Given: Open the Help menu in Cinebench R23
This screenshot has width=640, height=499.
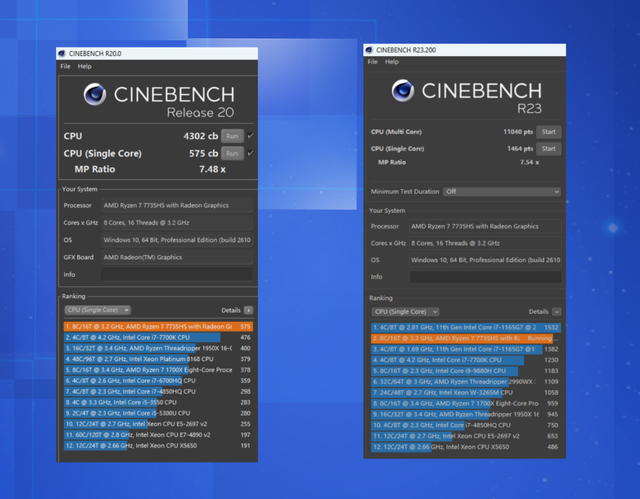Looking at the screenshot, I should 392,61.
